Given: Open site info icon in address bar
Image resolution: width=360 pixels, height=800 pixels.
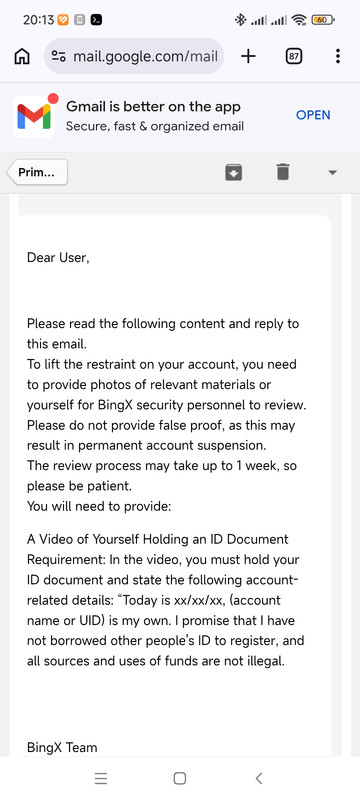Looking at the screenshot, I should 59,56.
